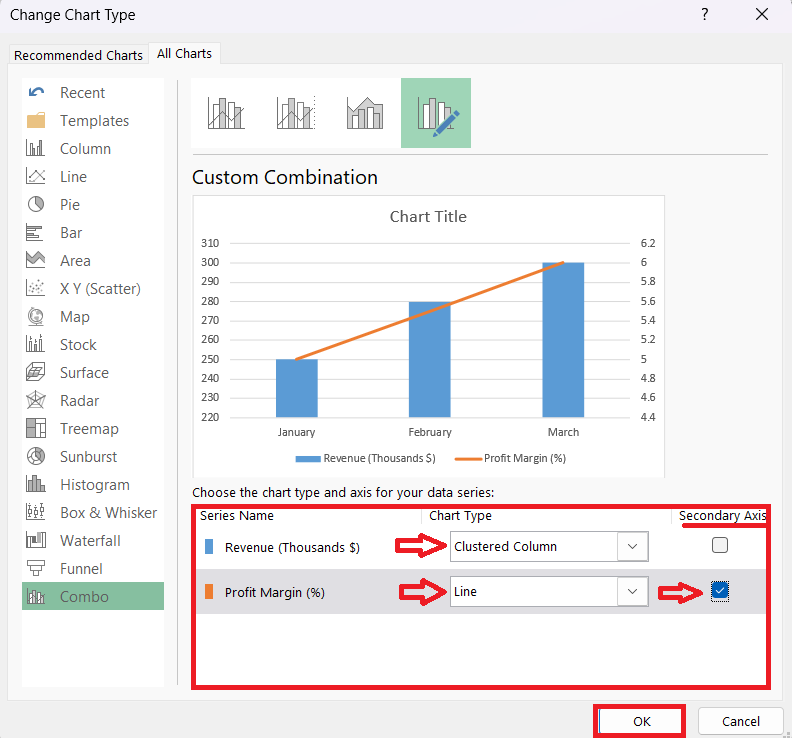
Task: Choose the Histogram chart icon
Action: [36, 484]
